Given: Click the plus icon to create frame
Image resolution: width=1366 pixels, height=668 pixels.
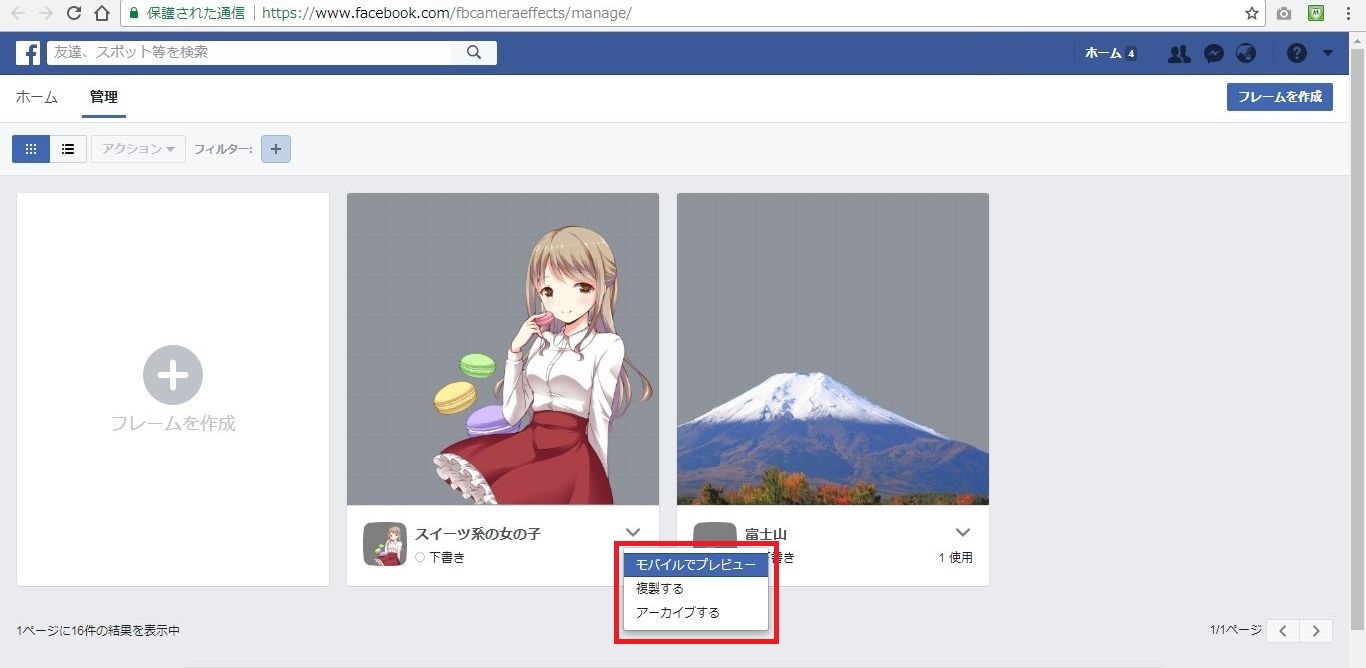Looking at the screenshot, I should (173, 376).
